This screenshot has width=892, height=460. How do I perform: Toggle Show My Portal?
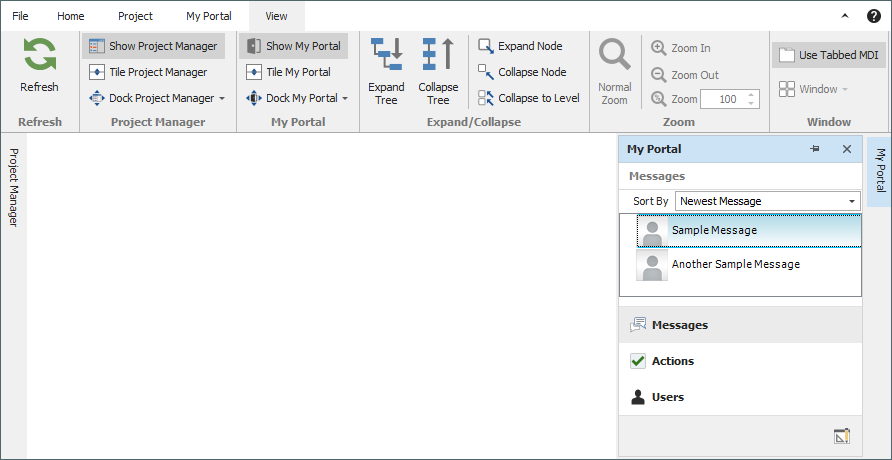(294, 46)
